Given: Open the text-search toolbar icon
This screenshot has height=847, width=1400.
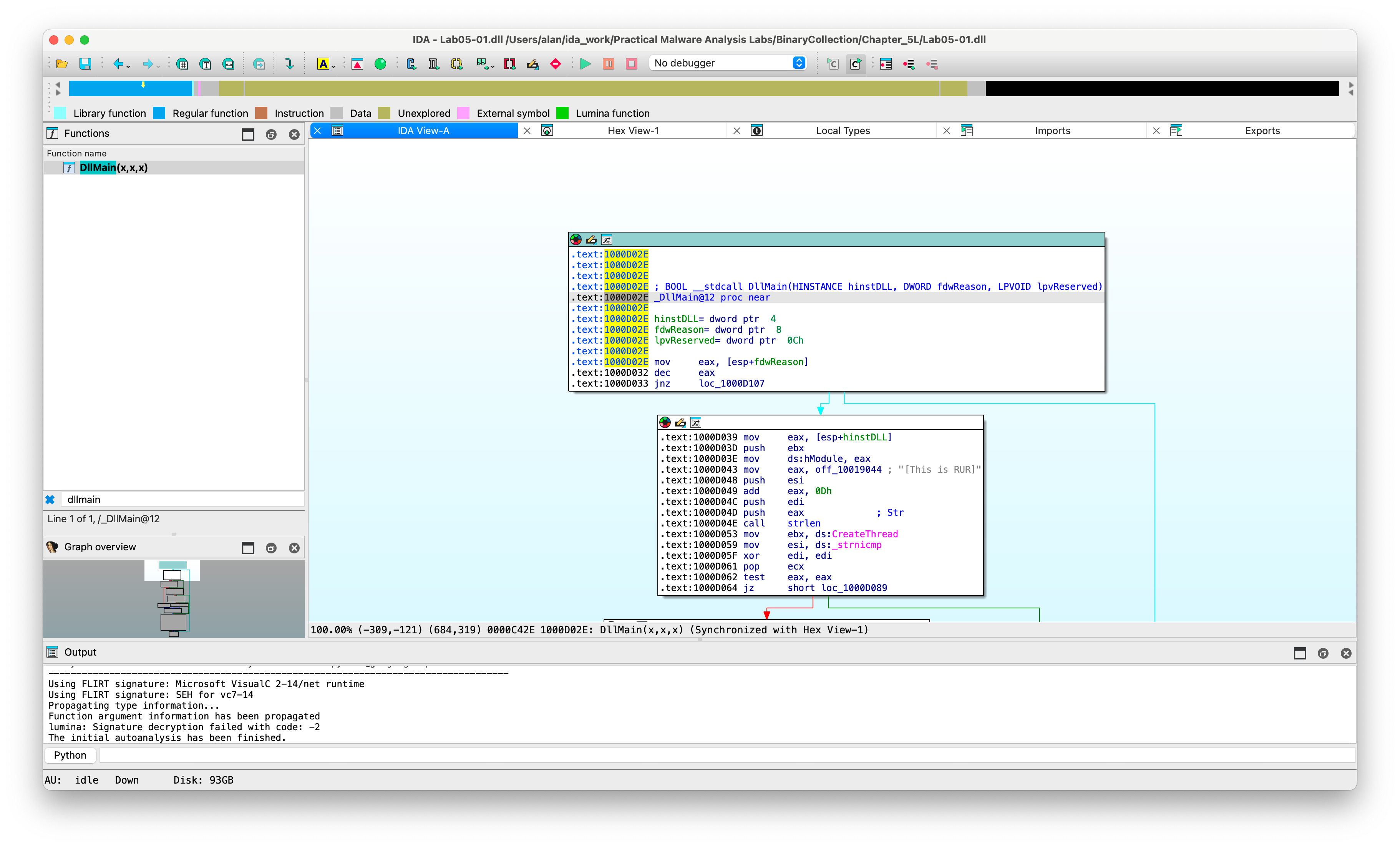Looking at the screenshot, I should (206, 64).
